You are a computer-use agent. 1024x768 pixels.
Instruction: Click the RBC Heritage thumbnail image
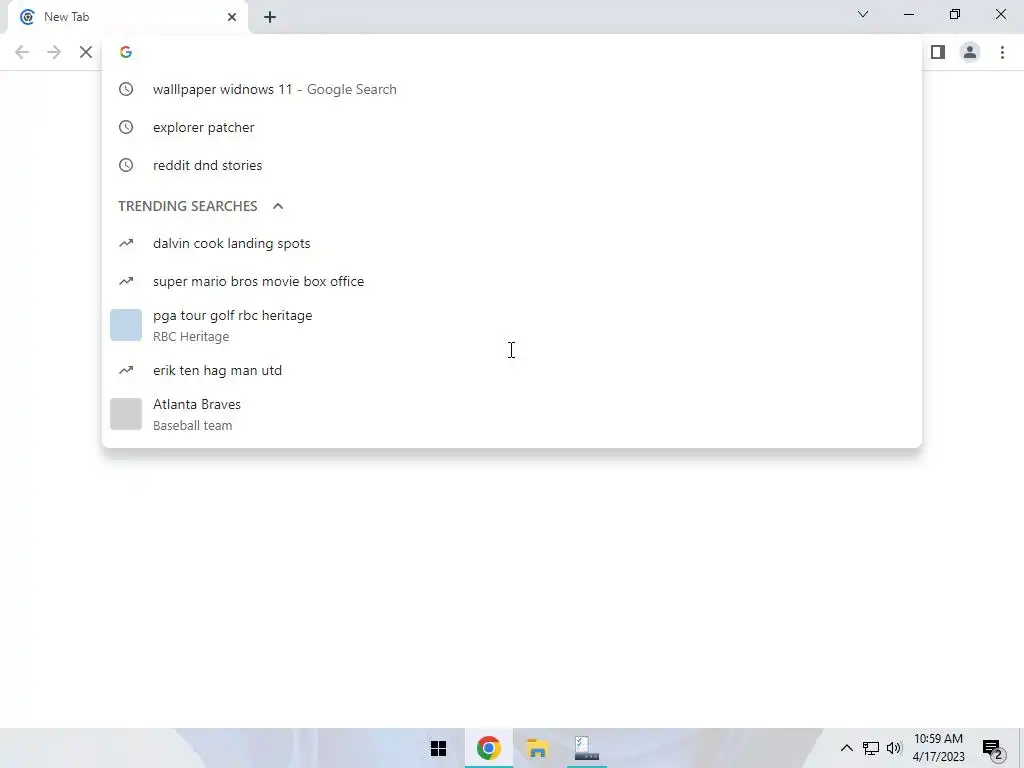126,325
